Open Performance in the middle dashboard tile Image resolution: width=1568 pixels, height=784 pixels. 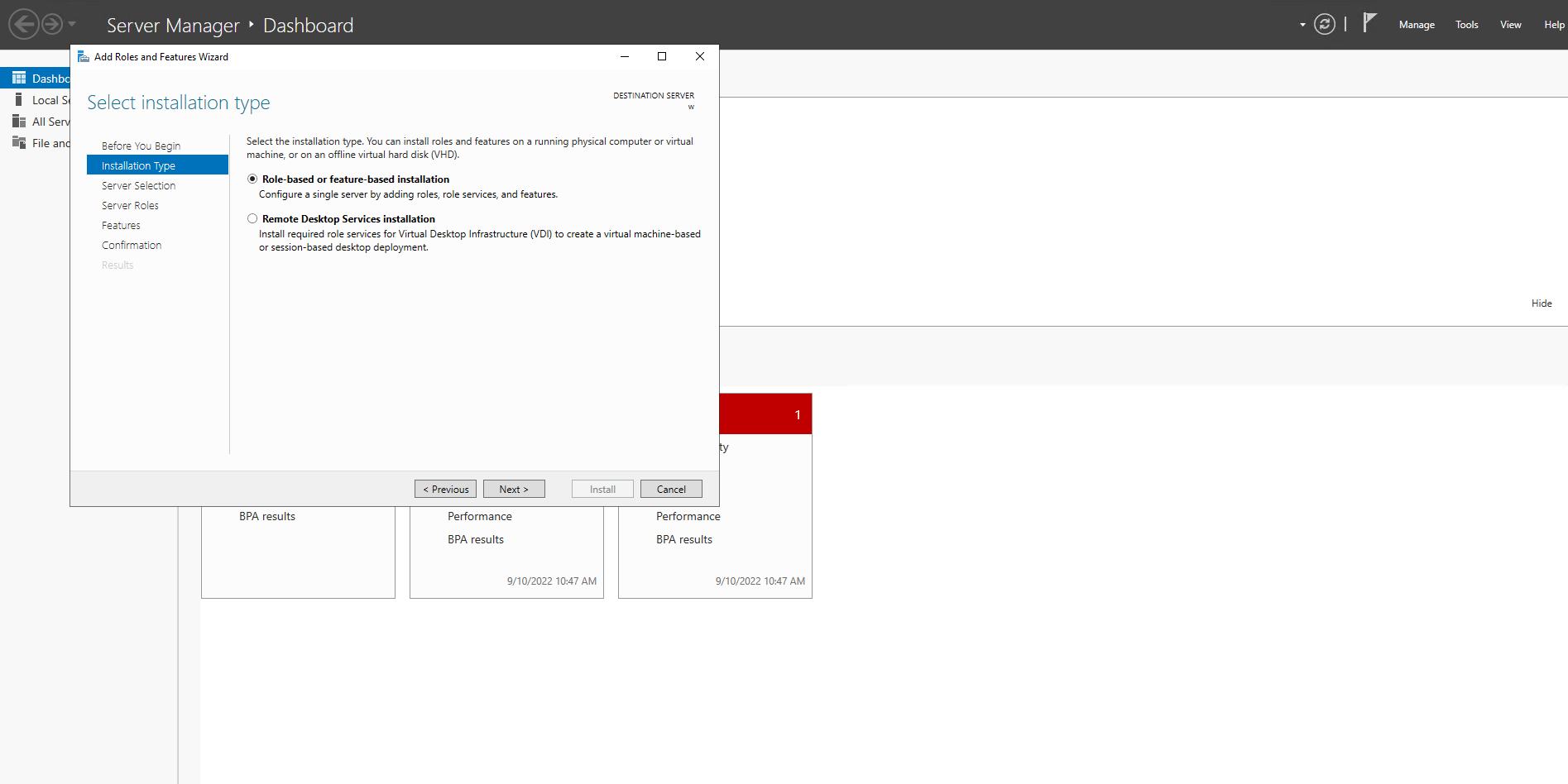coord(480,516)
